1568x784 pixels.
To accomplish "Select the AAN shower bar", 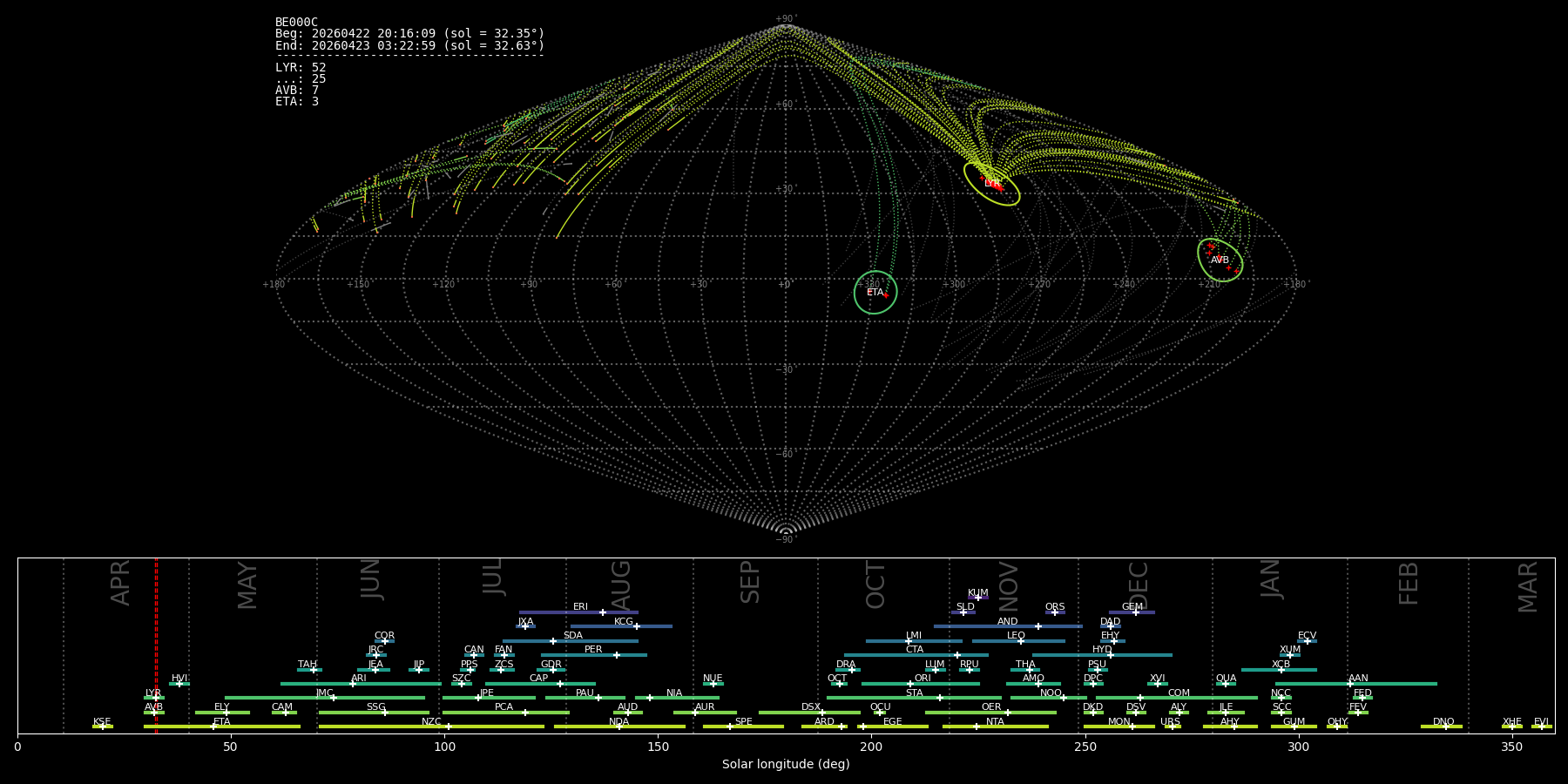I will 1356,684.
